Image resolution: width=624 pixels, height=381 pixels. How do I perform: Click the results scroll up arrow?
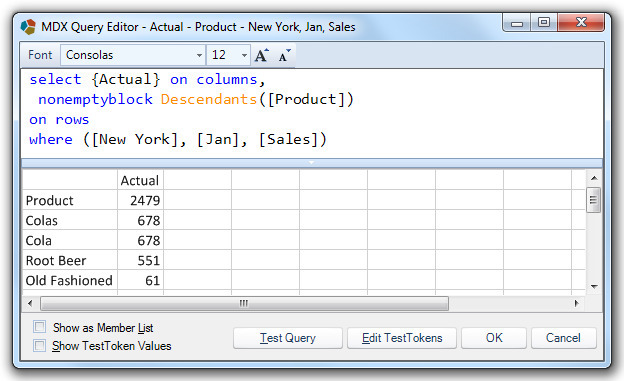click(x=594, y=178)
